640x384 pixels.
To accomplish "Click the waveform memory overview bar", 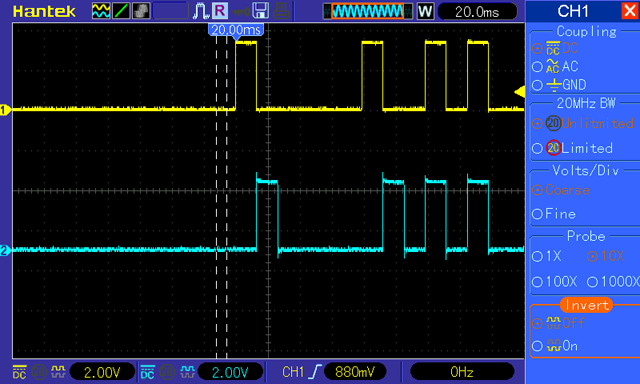I will point(368,11).
